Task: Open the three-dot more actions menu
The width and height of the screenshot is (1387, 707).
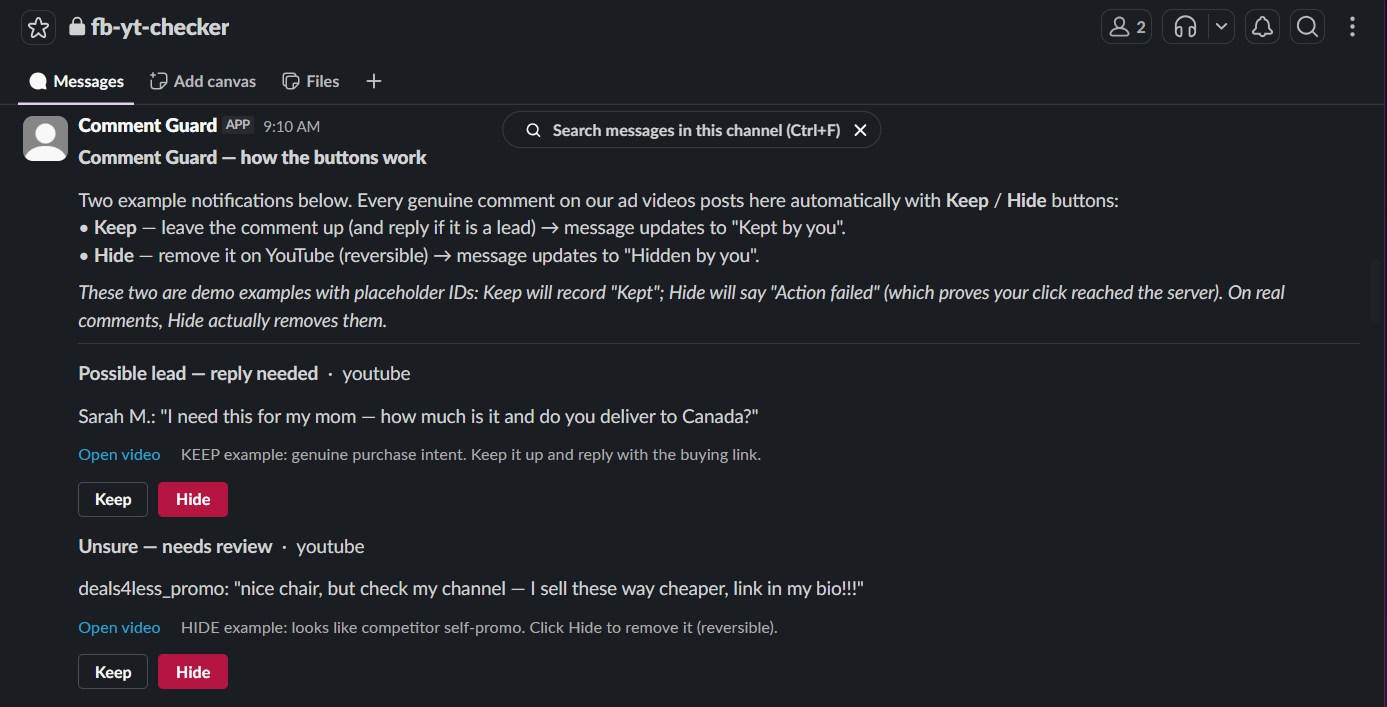Action: (x=1352, y=27)
